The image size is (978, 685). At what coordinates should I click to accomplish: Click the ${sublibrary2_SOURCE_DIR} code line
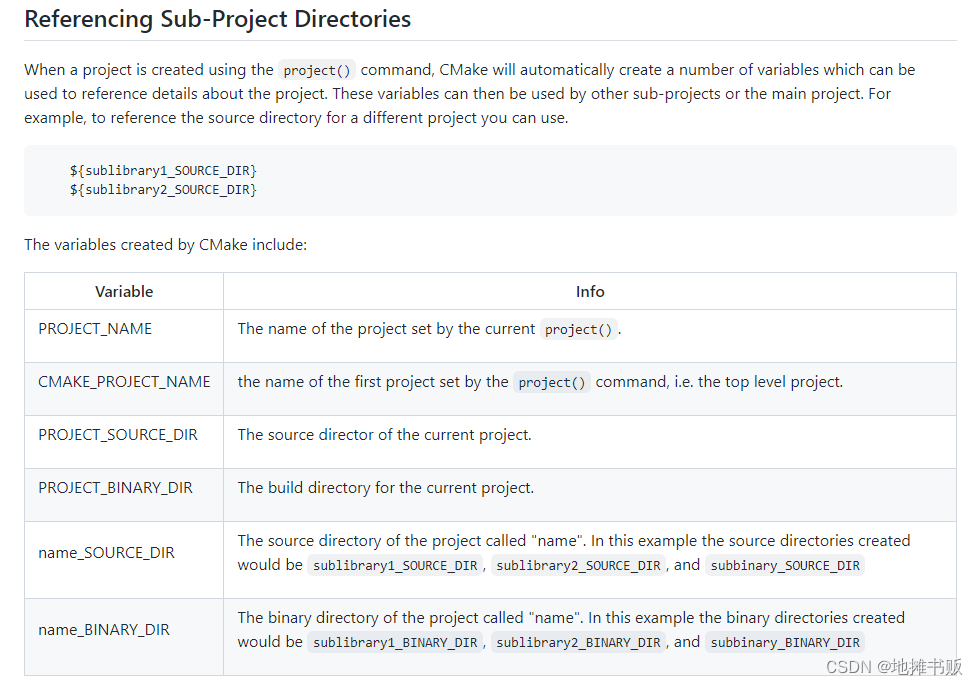coord(163,189)
